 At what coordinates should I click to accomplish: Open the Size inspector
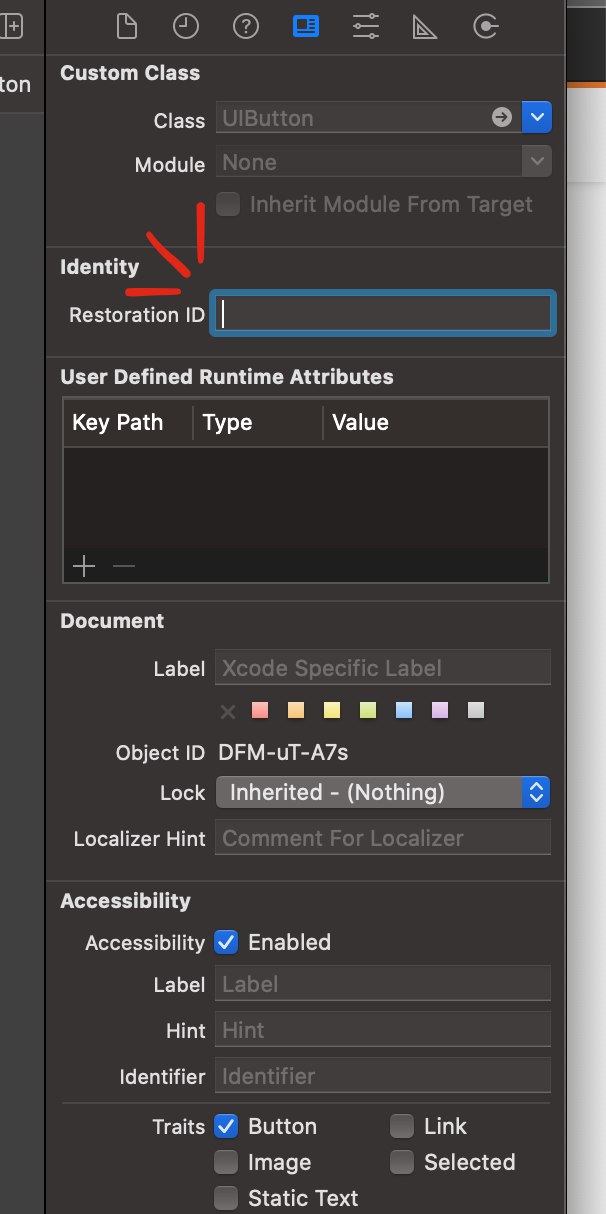click(x=425, y=26)
